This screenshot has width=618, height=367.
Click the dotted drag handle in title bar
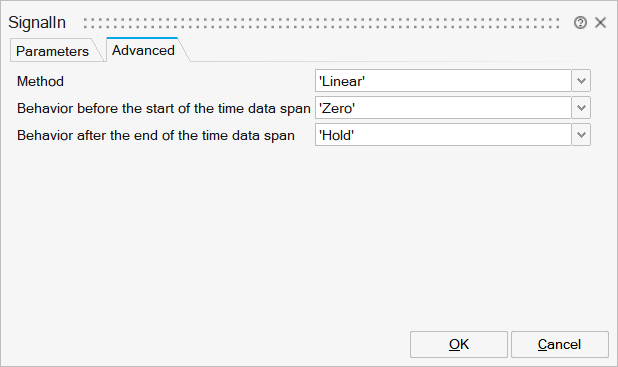[321, 23]
